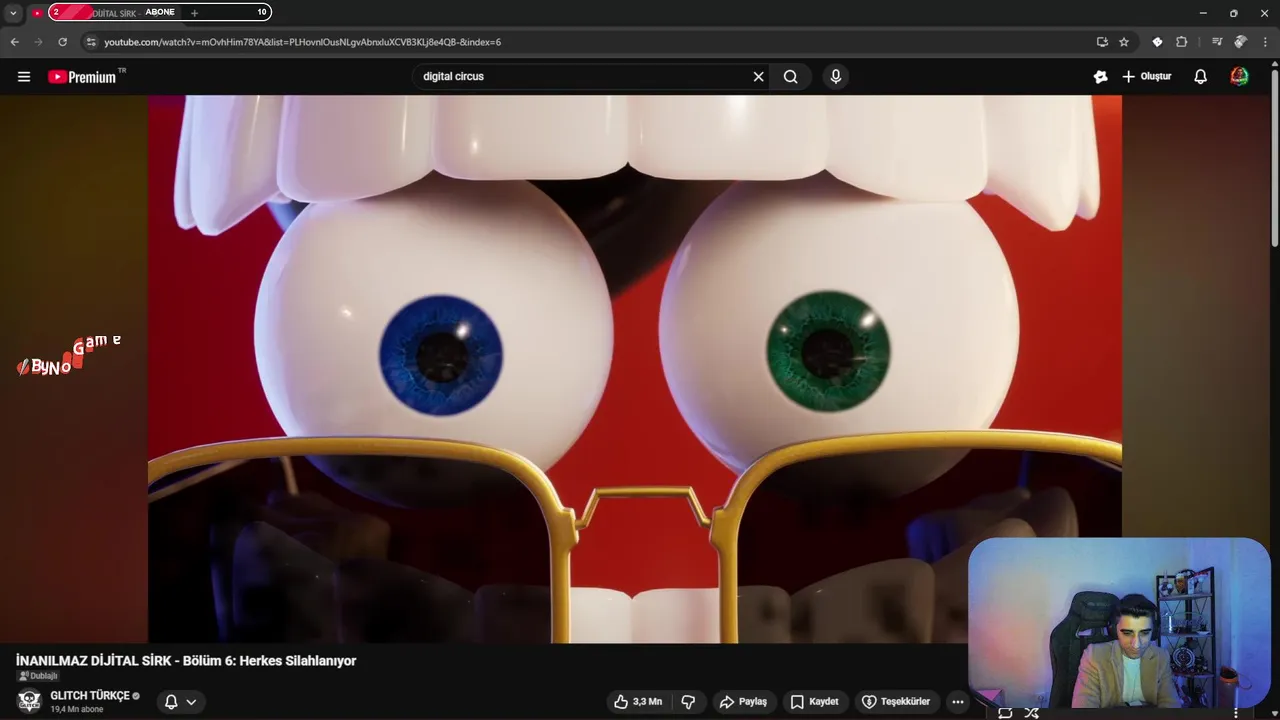Share the video via Paylaş
Viewport: 1280px width, 720px height.
coord(744,702)
